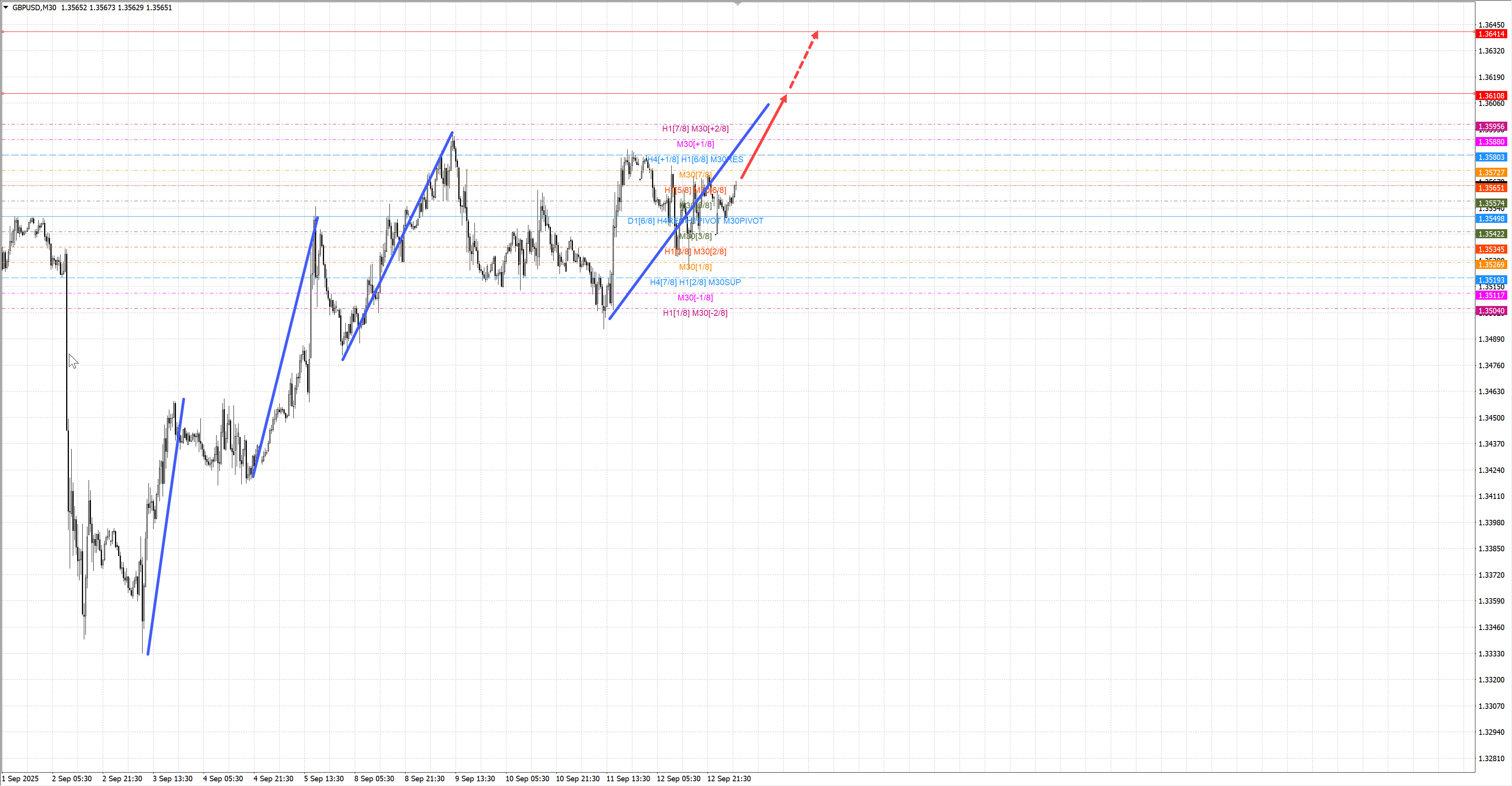The height and width of the screenshot is (786, 1512).
Task: Click the H1[7/8] M30[+2/8] level label
Action: pos(695,128)
